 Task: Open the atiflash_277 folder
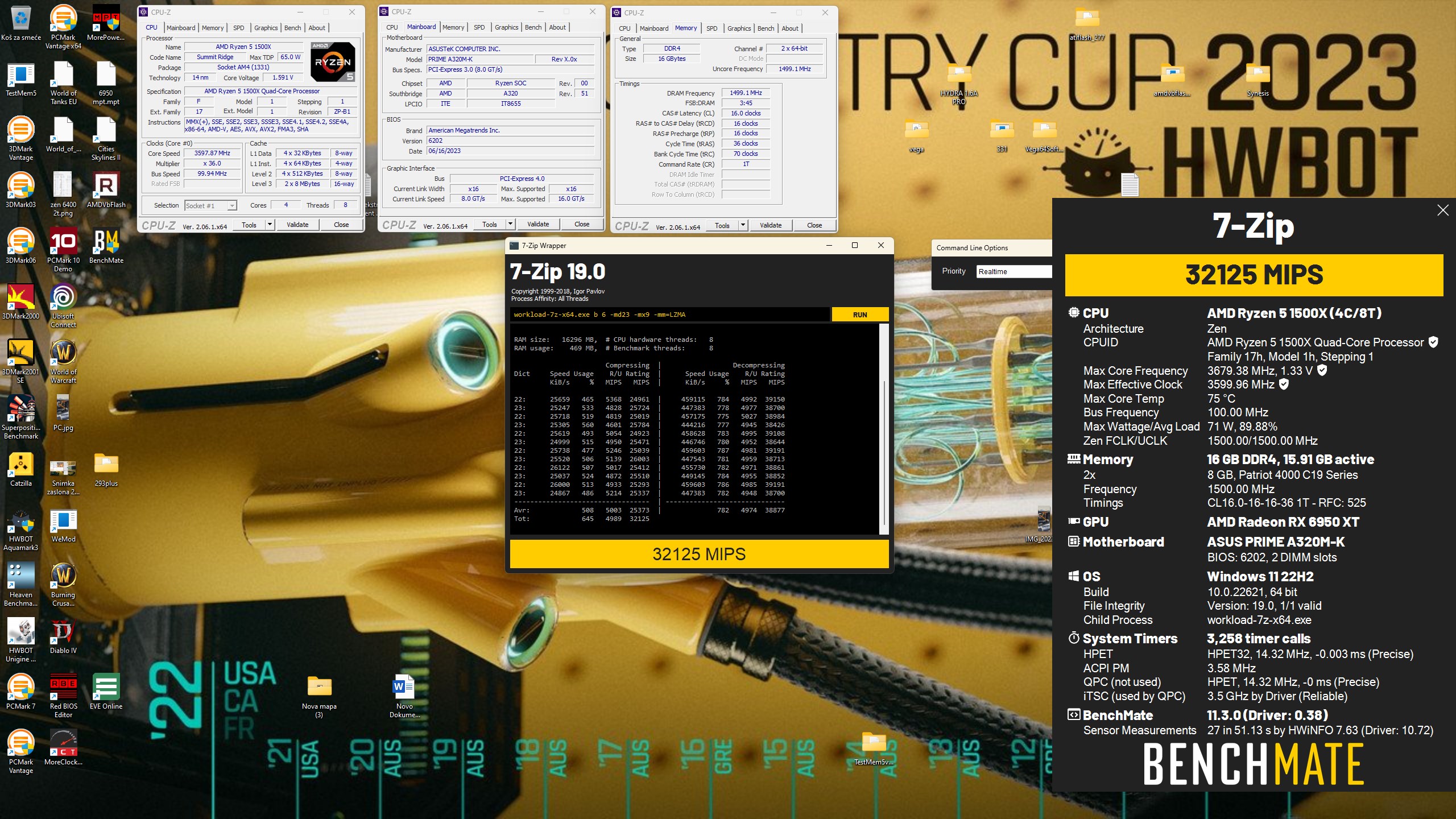pos(1087,26)
